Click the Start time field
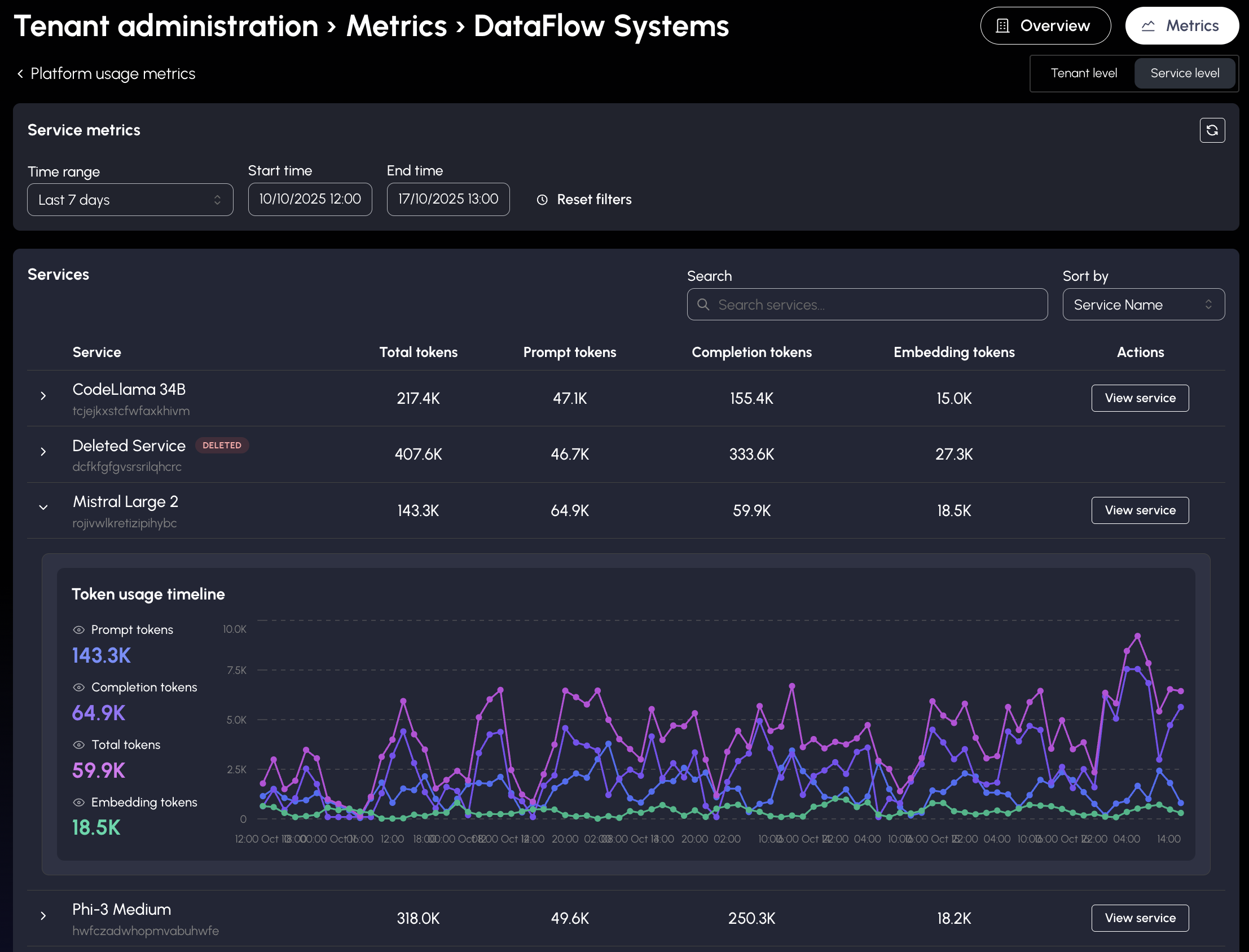This screenshot has width=1249, height=952. pyautogui.click(x=310, y=199)
